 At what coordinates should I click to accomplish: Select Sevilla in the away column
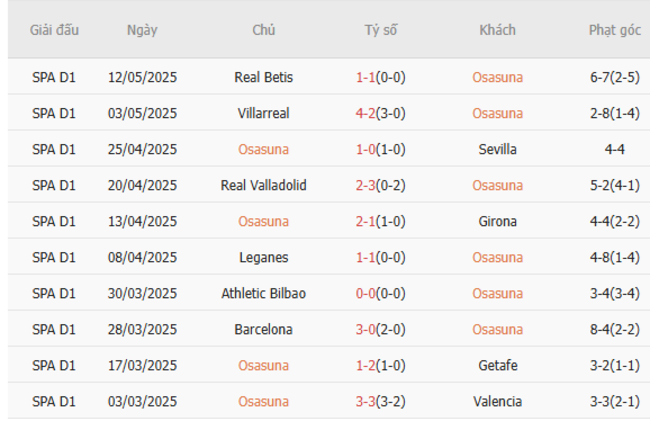tap(497, 149)
